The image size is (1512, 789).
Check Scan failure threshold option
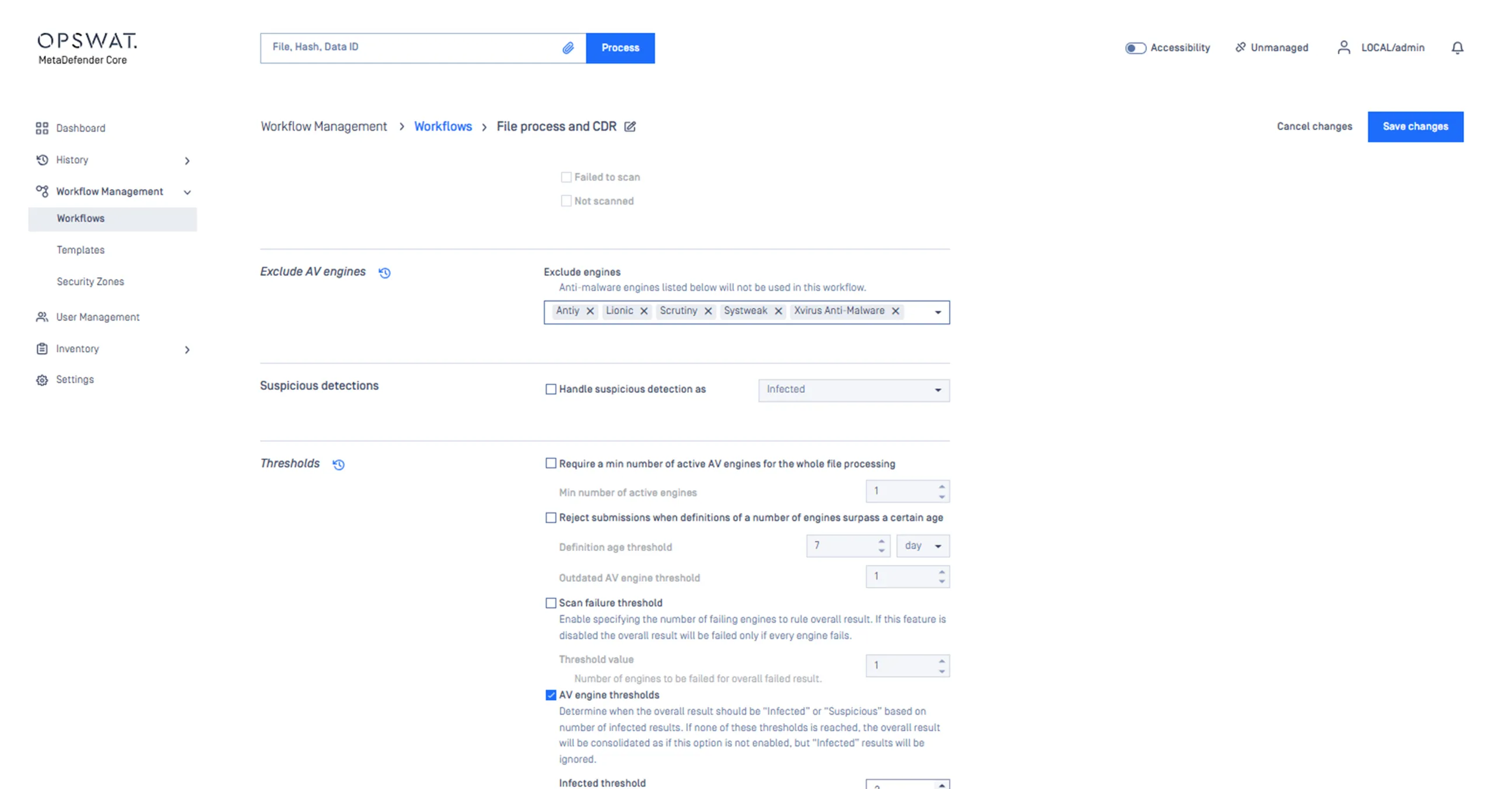coord(551,603)
